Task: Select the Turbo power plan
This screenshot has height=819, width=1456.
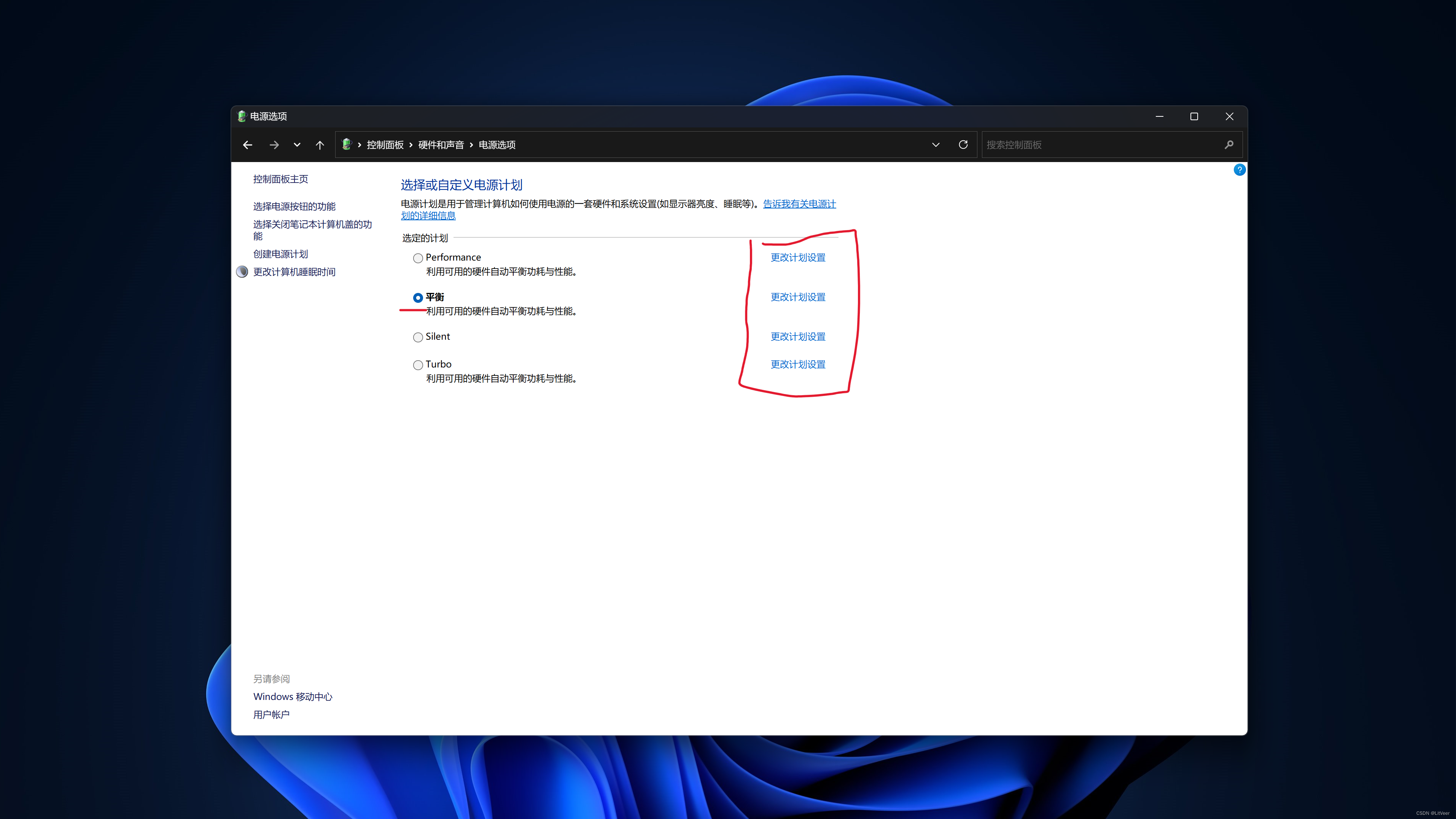Action: pyautogui.click(x=418, y=365)
